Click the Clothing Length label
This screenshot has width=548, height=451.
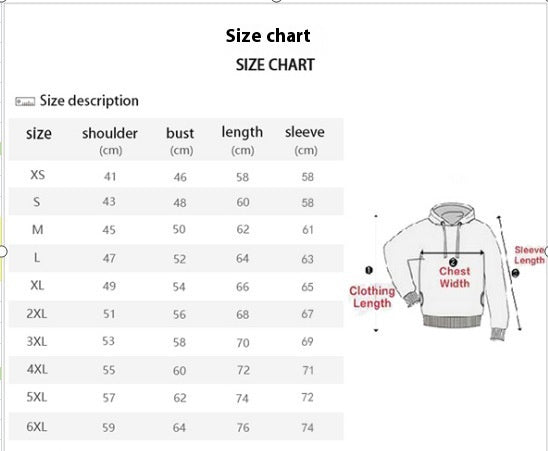[x=372, y=297]
